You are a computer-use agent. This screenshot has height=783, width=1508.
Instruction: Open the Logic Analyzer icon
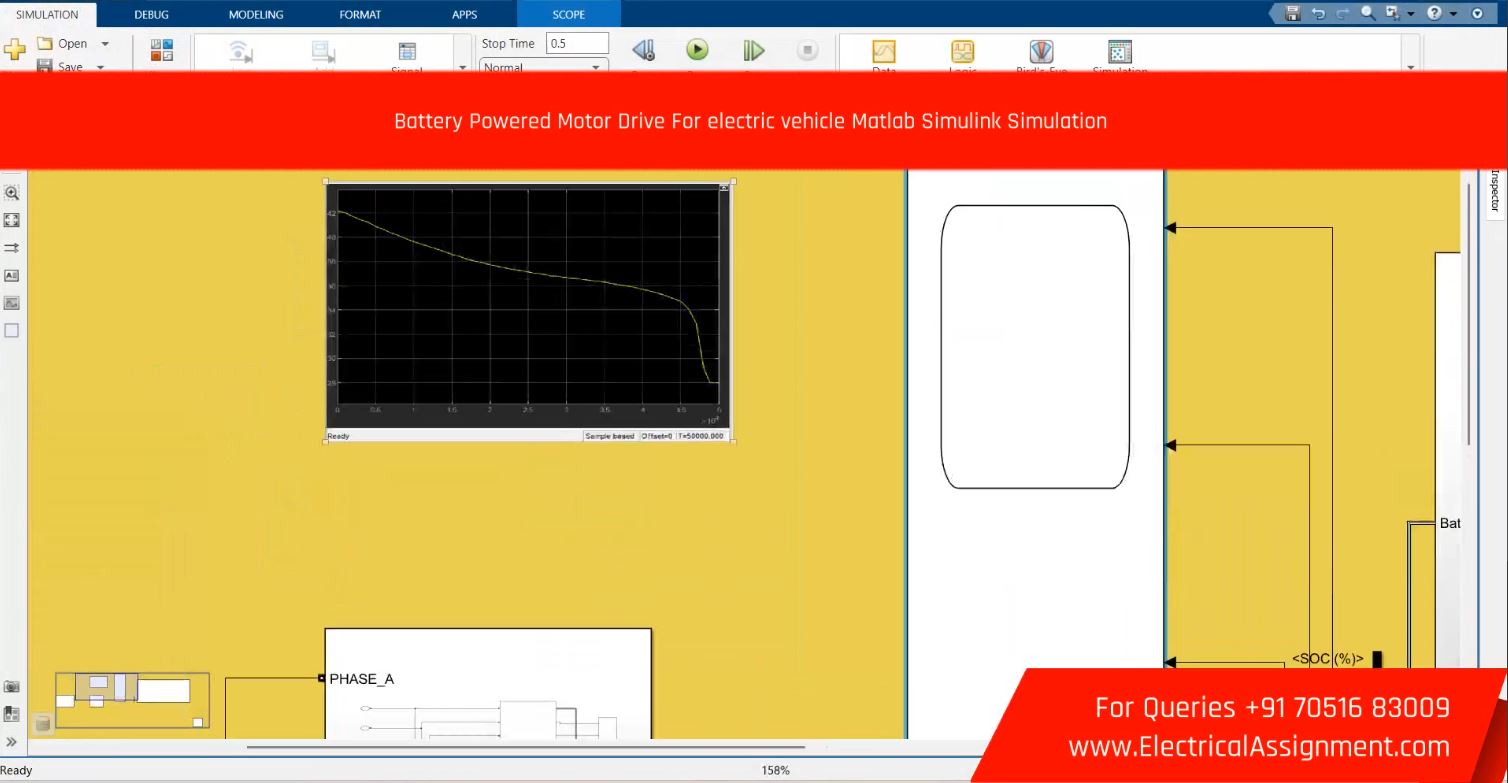tap(962, 52)
